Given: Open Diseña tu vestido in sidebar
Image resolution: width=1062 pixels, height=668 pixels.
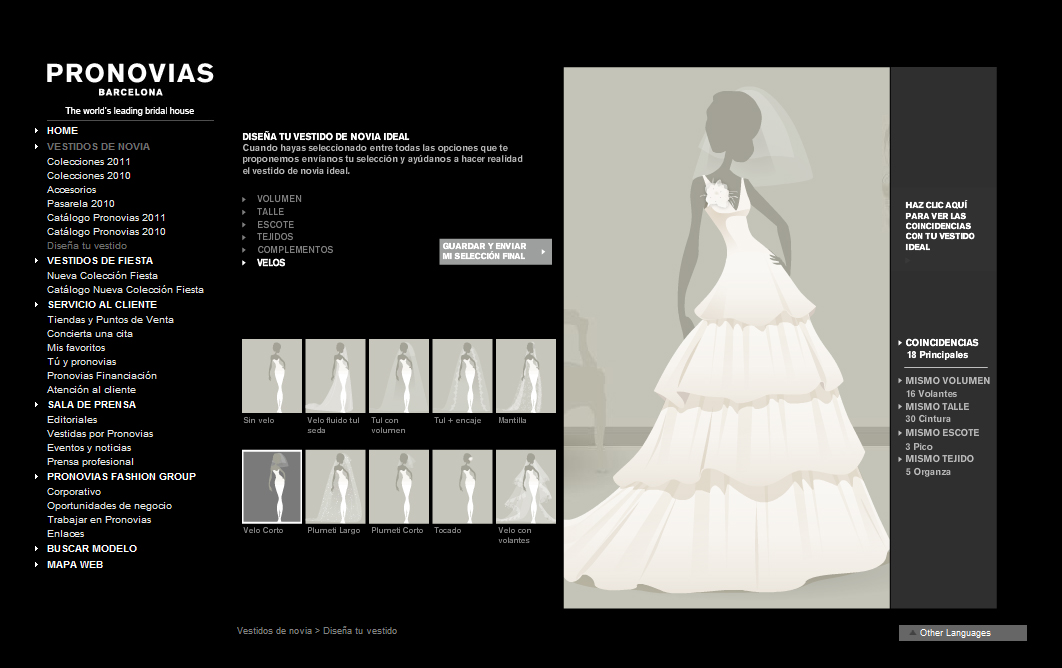Looking at the screenshot, I should (87, 246).
